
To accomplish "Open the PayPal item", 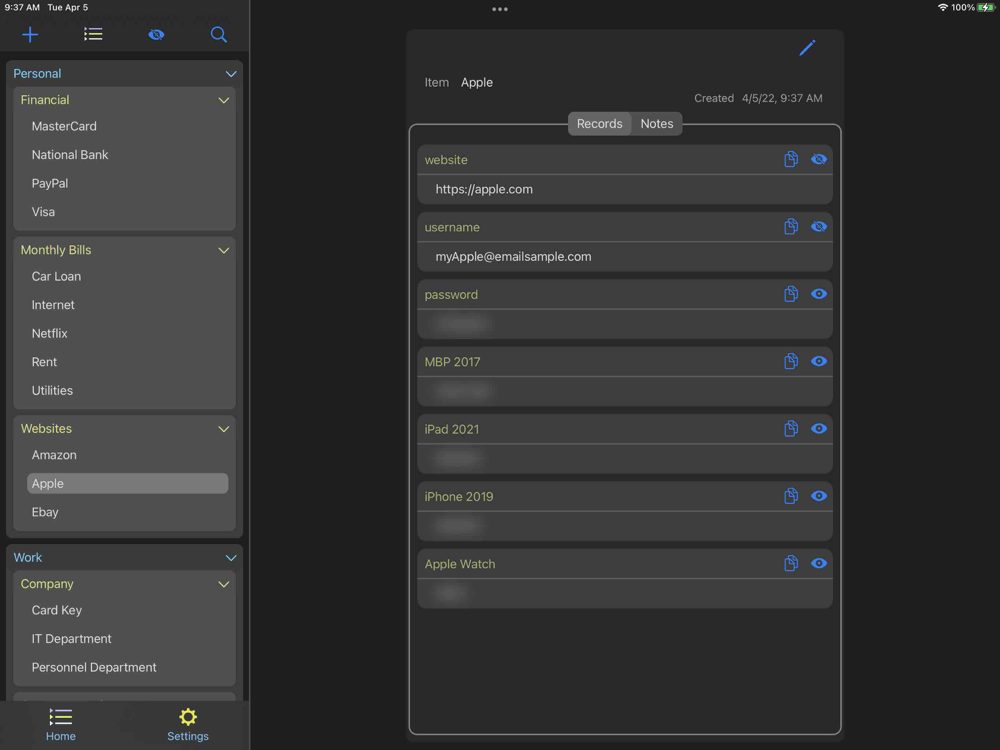I will [50, 184].
